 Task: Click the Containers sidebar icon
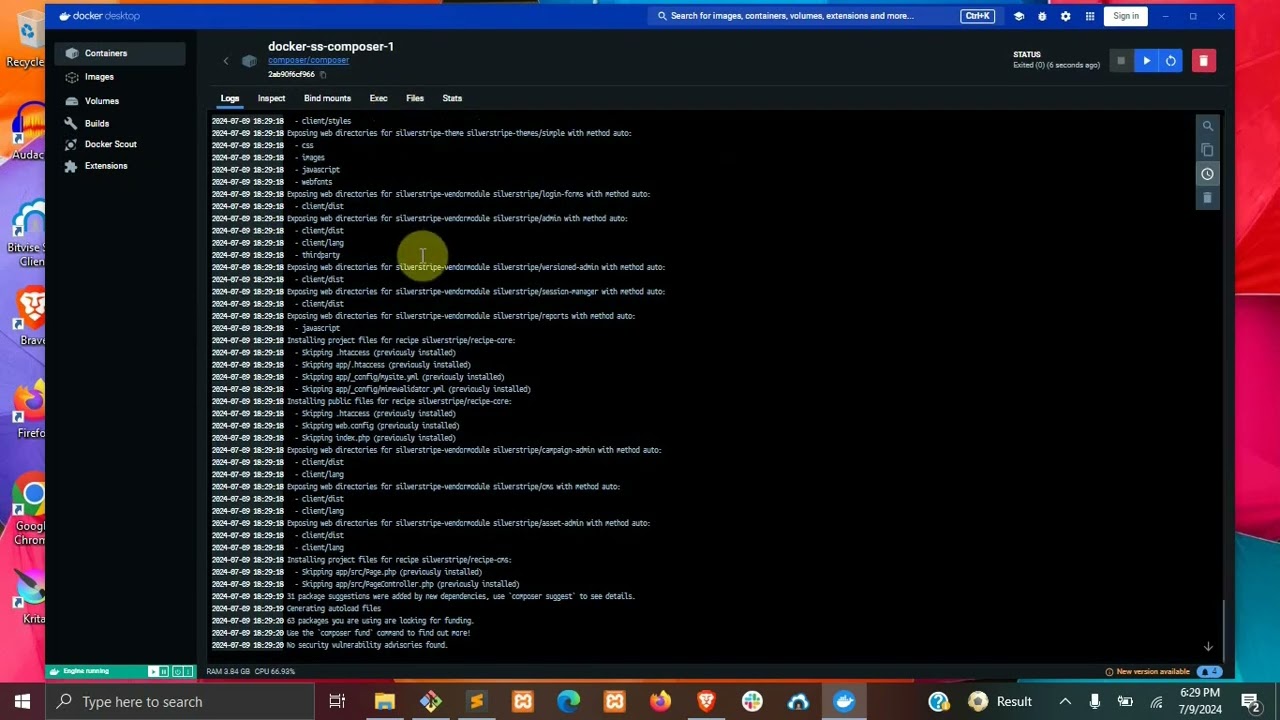click(x=71, y=53)
